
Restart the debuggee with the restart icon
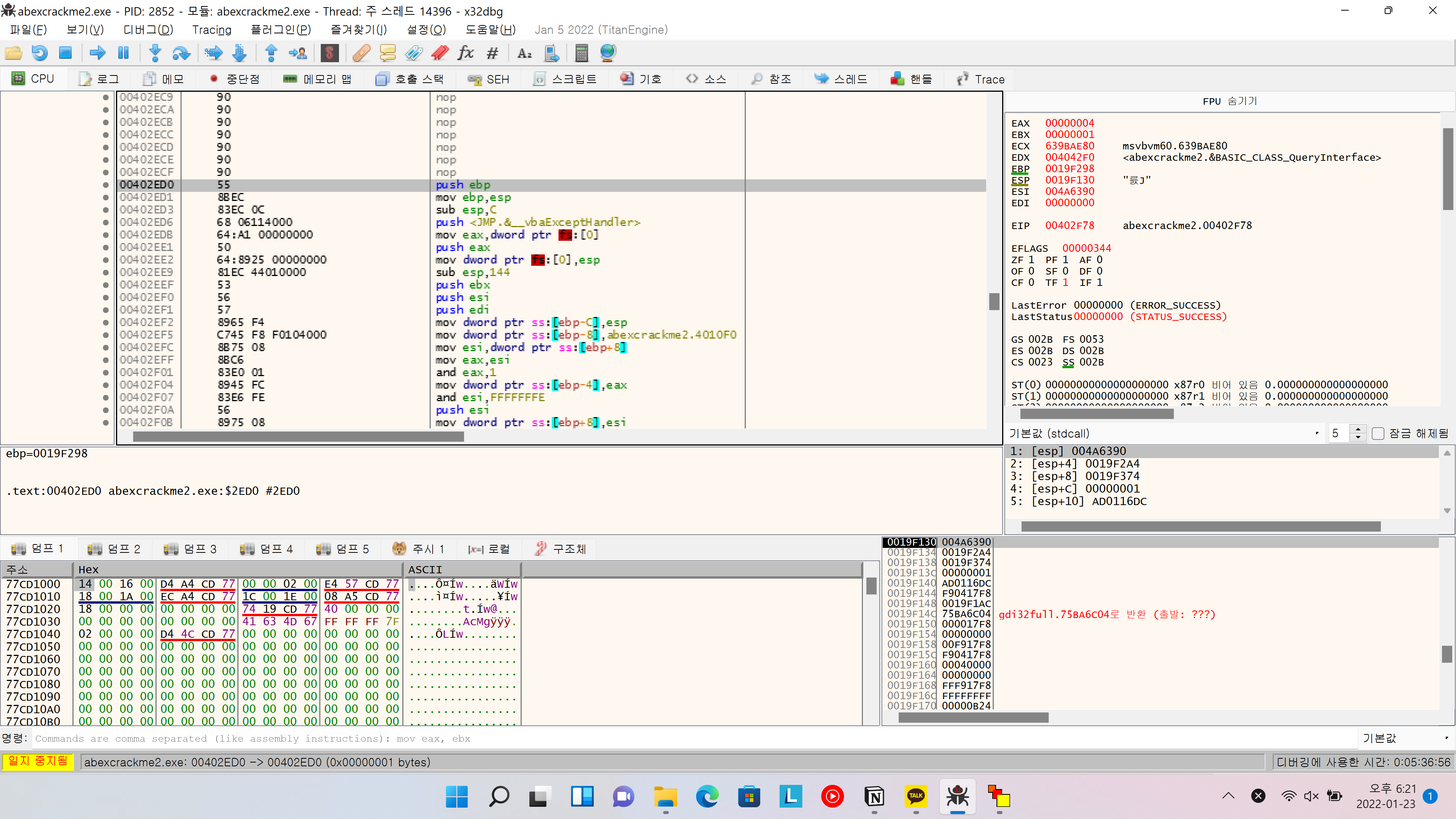tap(39, 53)
